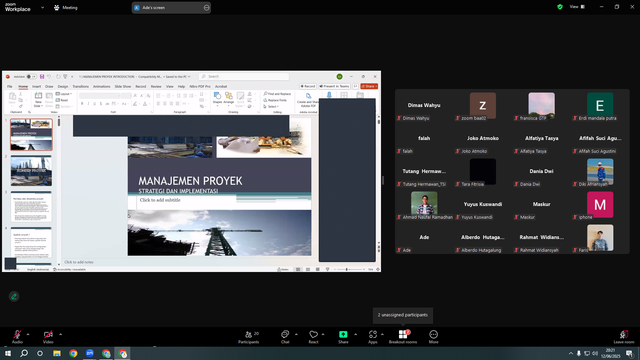Open the Arrange menu
The height and width of the screenshot is (360, 640).
click(229, 98)
